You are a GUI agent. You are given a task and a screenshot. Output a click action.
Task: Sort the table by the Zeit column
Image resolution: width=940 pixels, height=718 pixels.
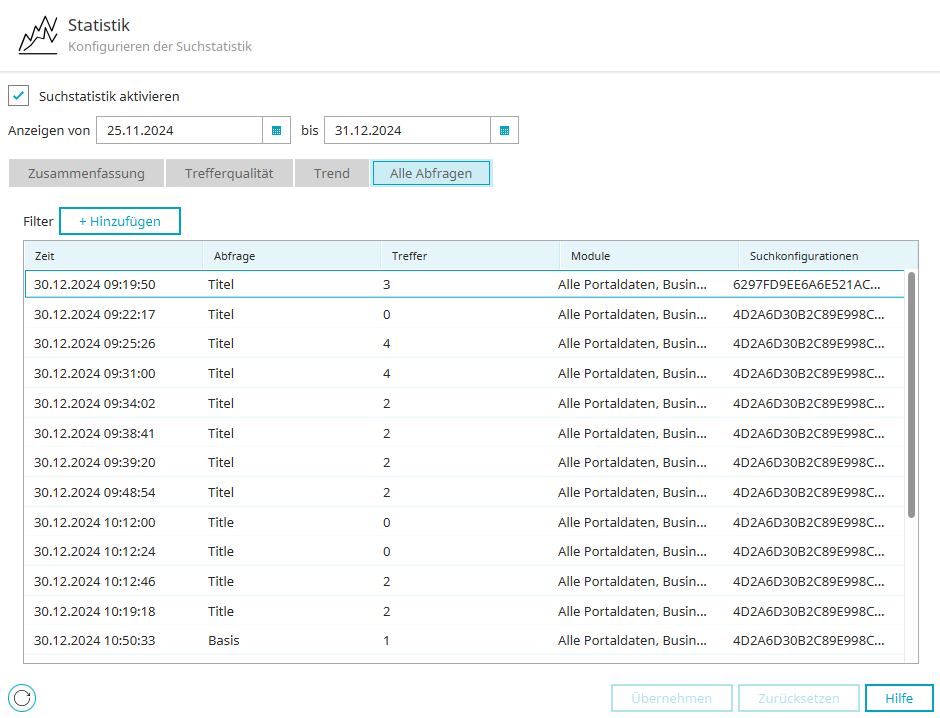(x=113, y=256)
